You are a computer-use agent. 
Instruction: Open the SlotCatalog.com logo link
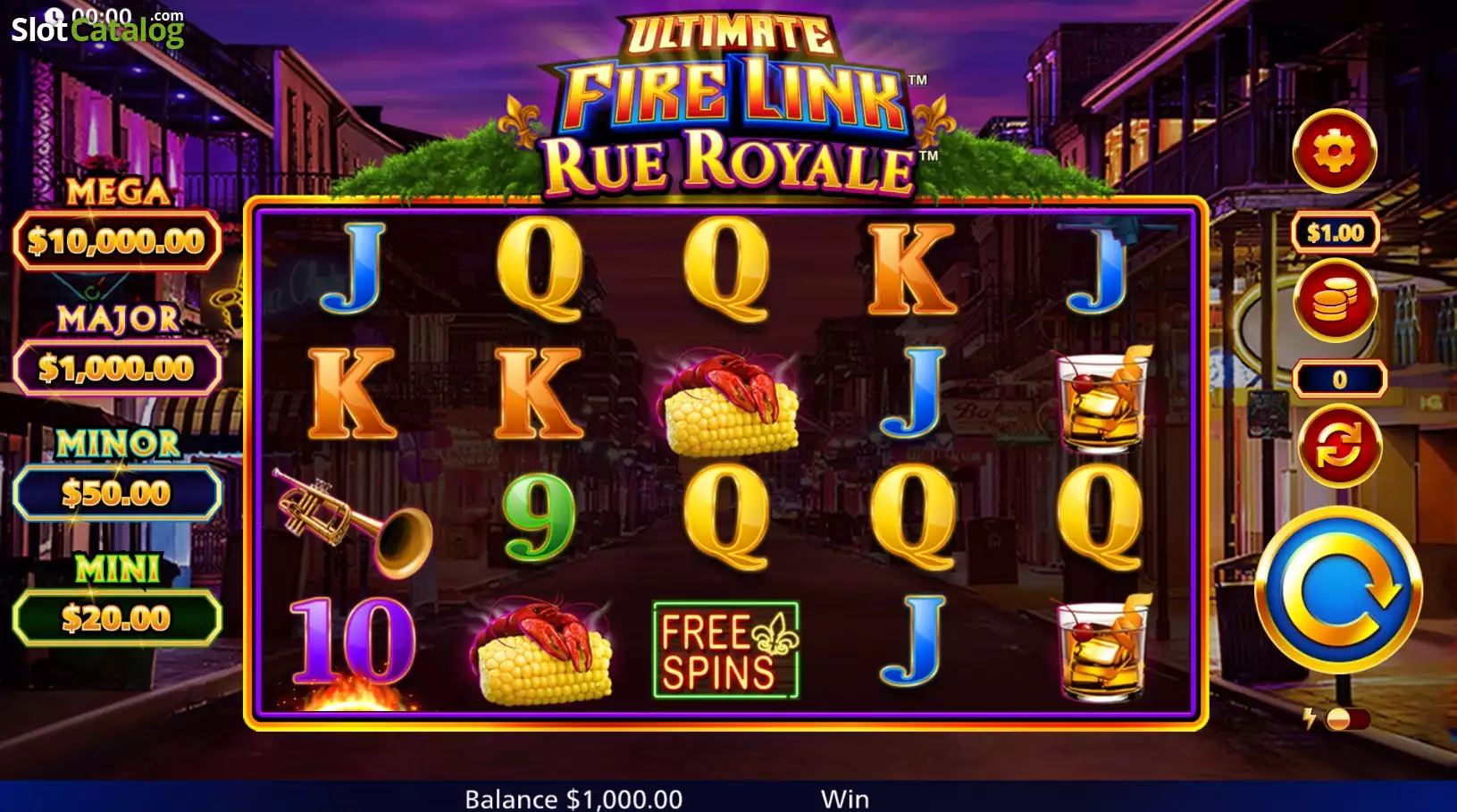[97, 28]
